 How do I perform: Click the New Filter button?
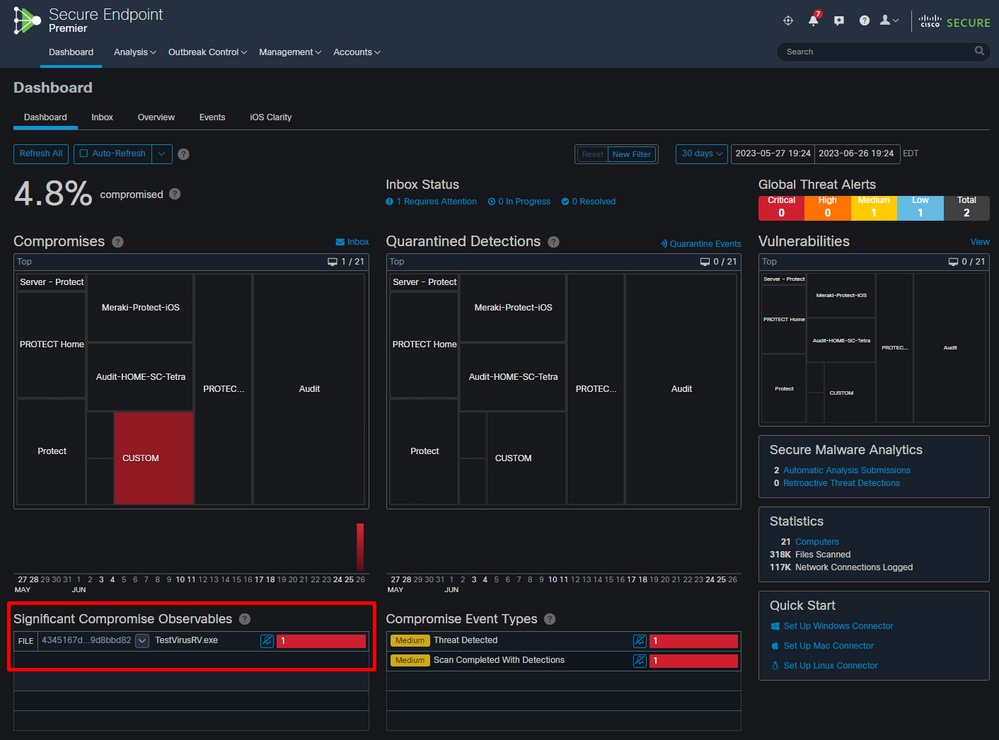pyautogui.click(x=631, y=154)
